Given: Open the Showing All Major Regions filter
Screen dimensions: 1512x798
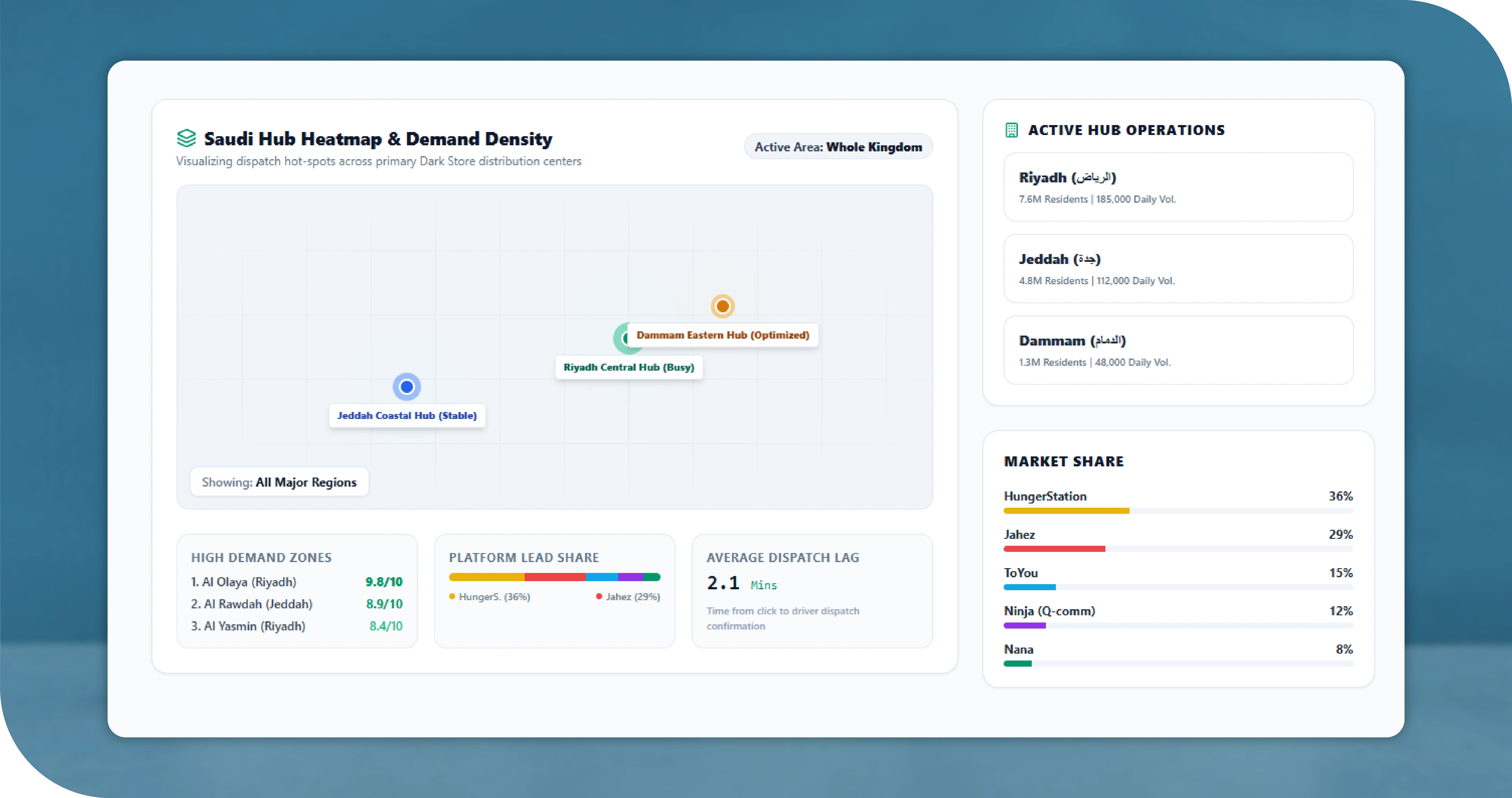Looking at the screenshot, I should tap(280, 482).
